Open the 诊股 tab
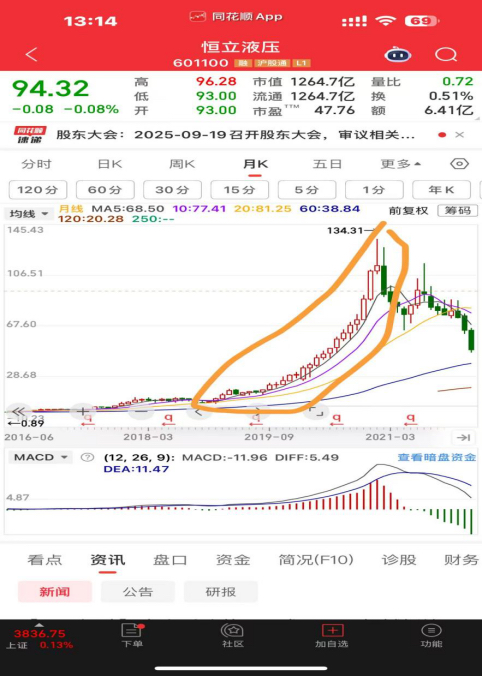482x676 pixels. click(399, 560)
